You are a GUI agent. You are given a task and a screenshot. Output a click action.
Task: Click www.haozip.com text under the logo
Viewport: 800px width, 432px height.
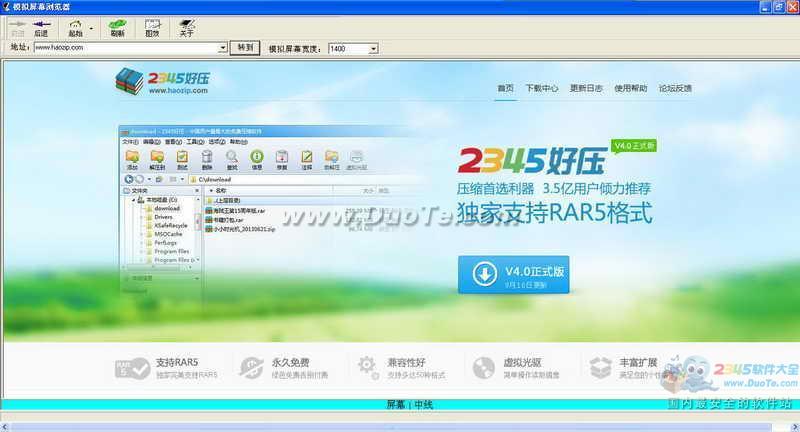(179, 90)
